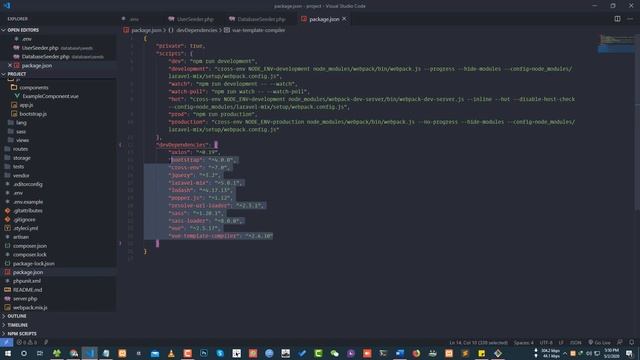Screen dimensions: 640x360
Task: Open Firefox from the taskbar
Action: point(416,353)
